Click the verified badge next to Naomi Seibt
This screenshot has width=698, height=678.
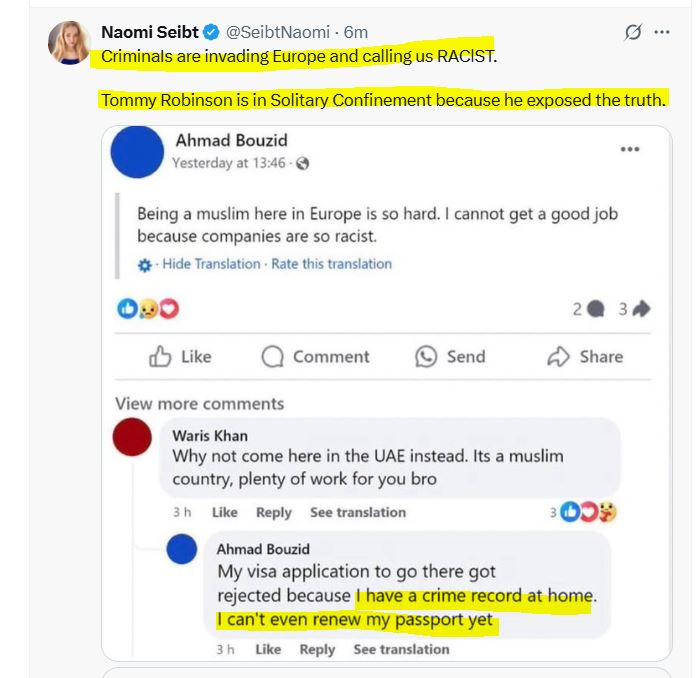[212, 32]
